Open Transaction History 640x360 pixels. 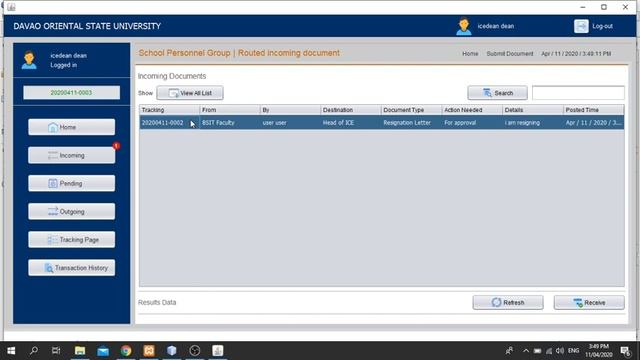pos(71,268)
